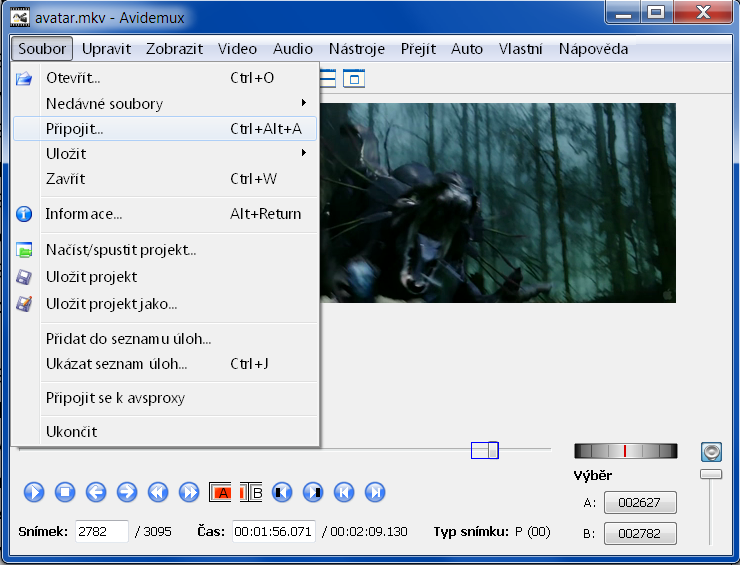Jump to next keyframe (double right arrows)
Screen dimensions: 740x565
coord(189,492)
